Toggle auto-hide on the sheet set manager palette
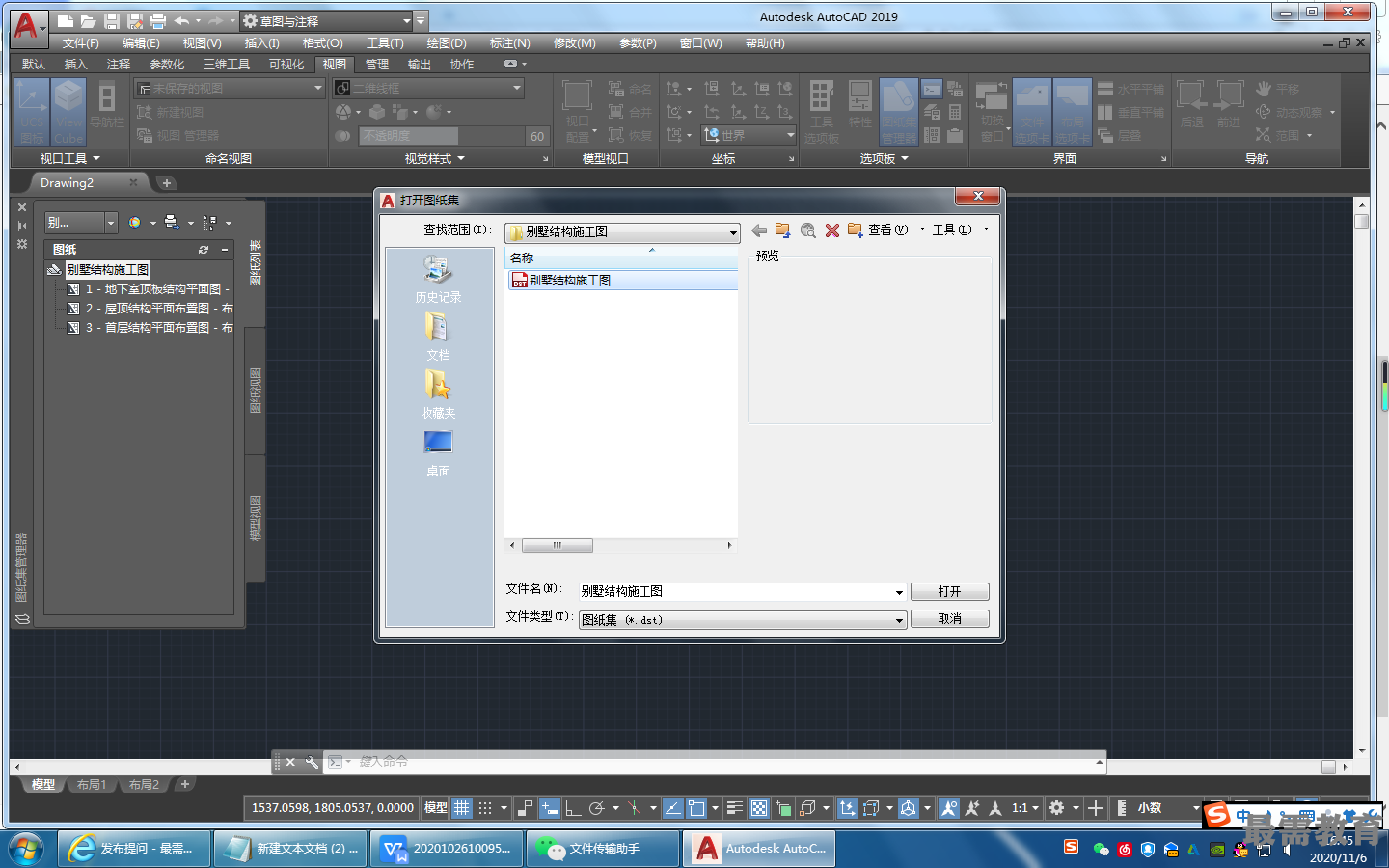 tap(22, 226)
